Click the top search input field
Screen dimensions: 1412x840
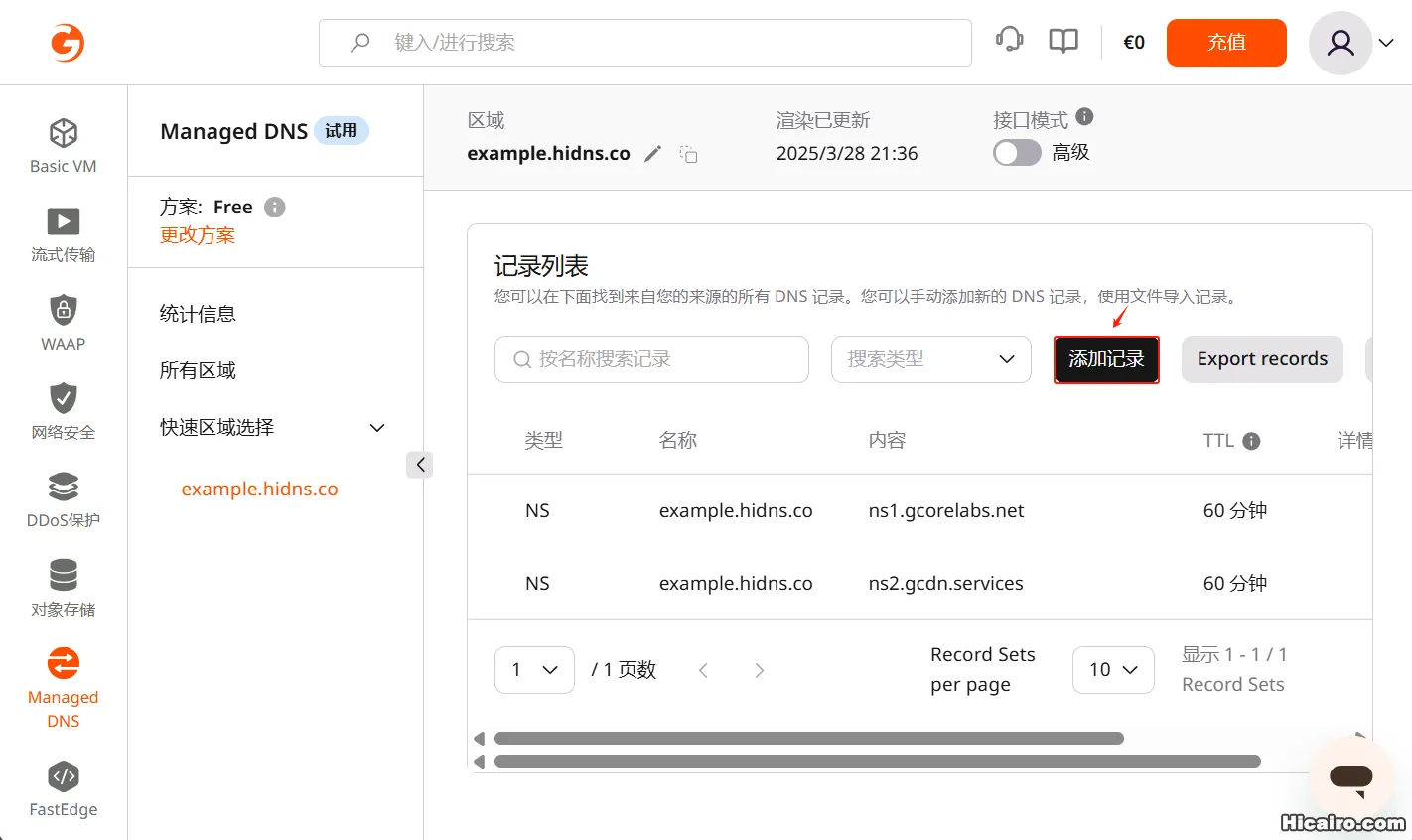click(645, 43)
